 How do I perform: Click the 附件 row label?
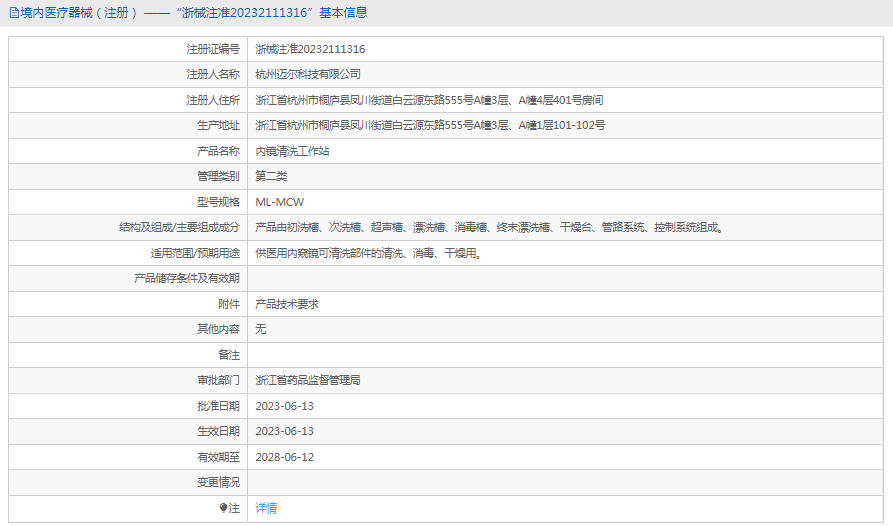(229, 304)
